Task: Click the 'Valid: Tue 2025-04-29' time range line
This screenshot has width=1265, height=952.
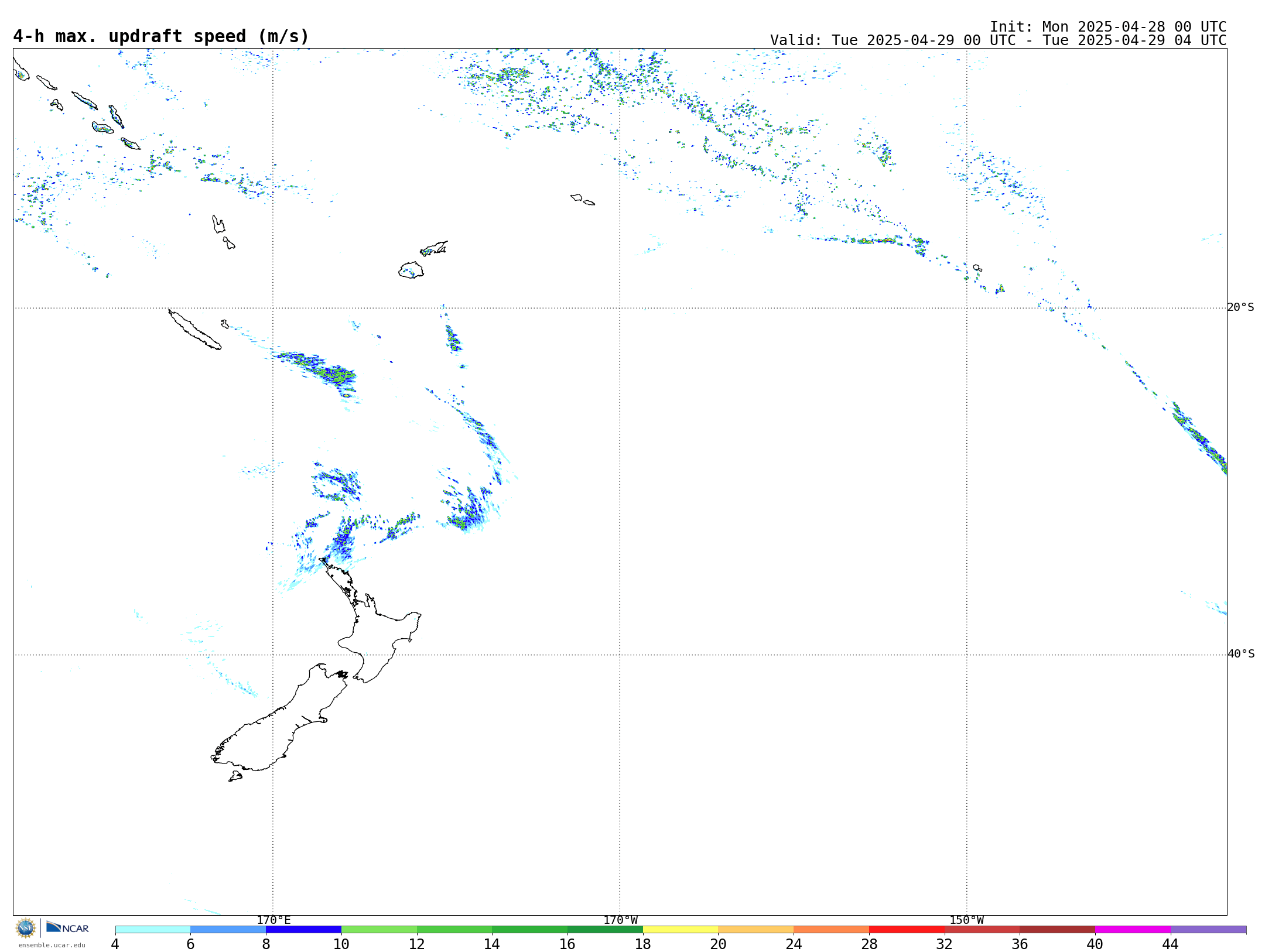Action: click(998, 40)
